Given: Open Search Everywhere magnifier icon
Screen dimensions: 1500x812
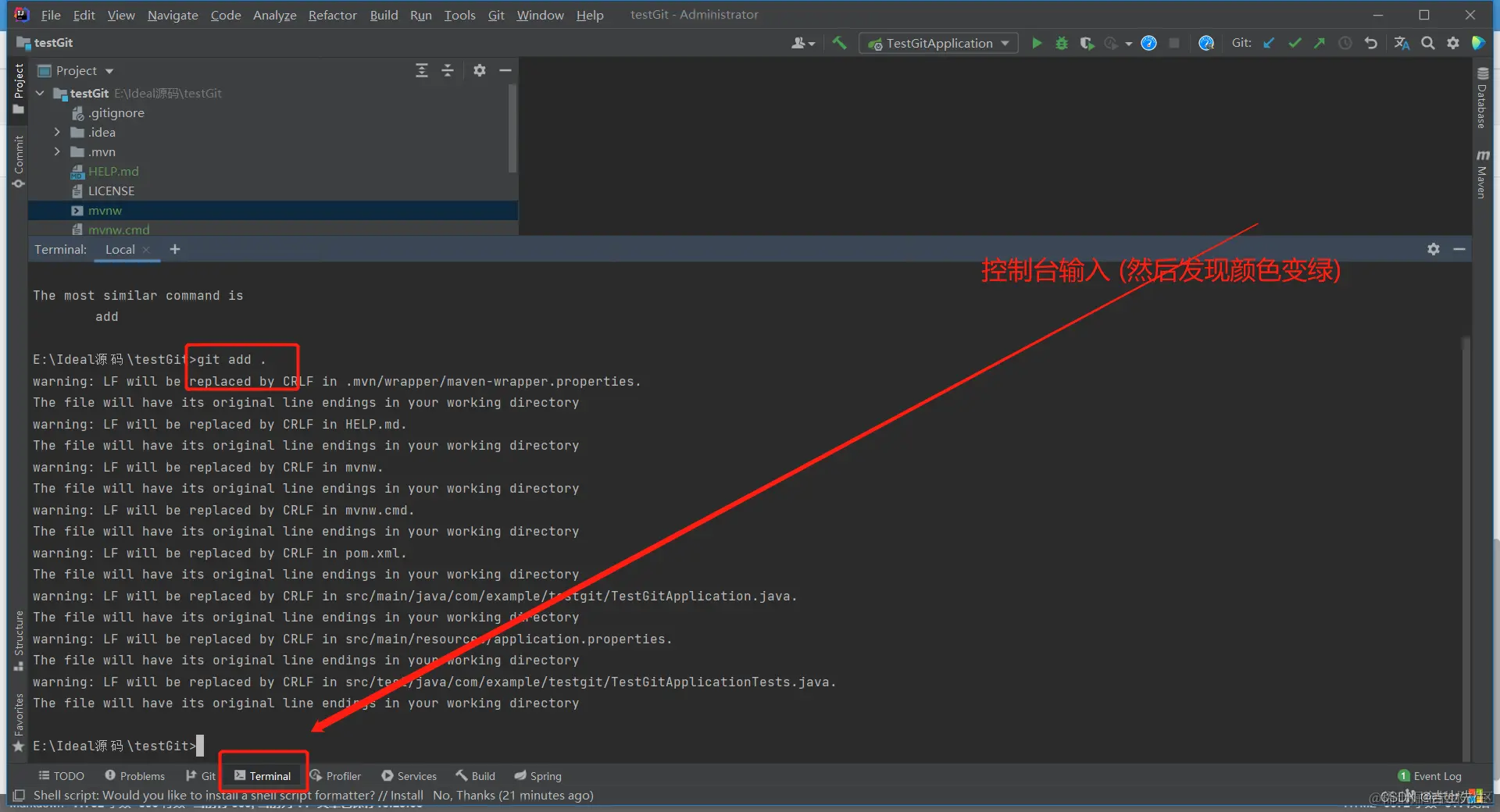Looking at the screenshot, I should [x=1427, y=43].
